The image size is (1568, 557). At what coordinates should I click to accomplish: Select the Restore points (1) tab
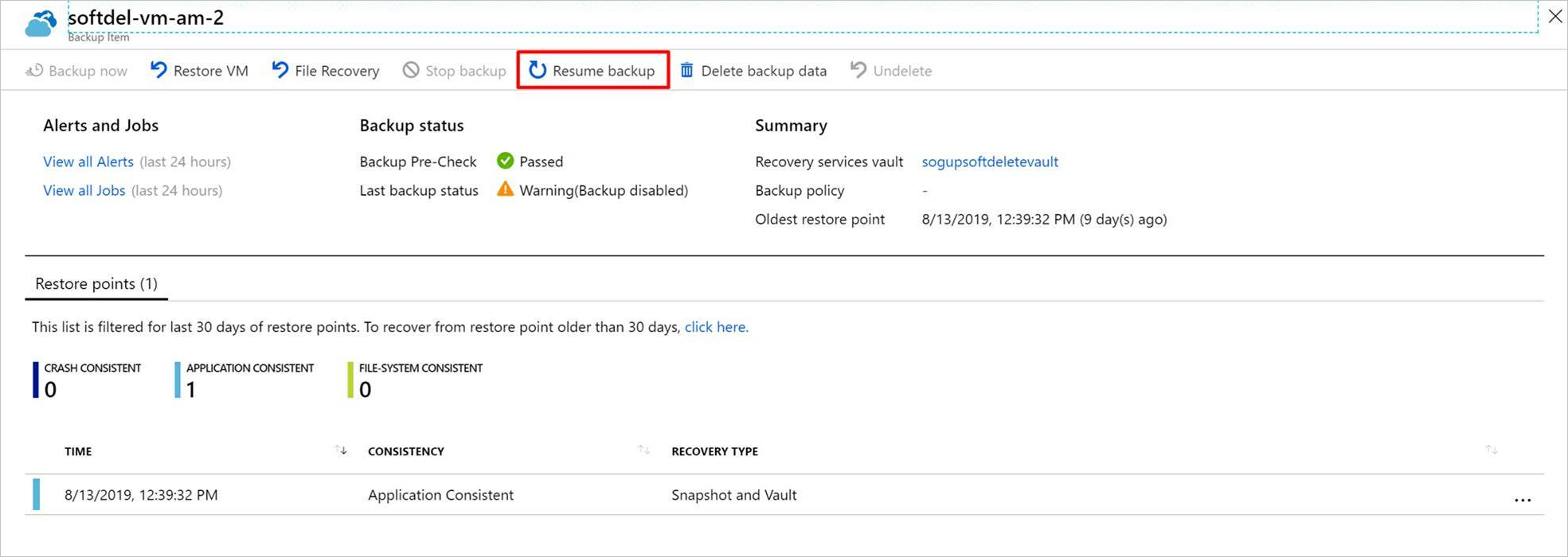[96, 284]
